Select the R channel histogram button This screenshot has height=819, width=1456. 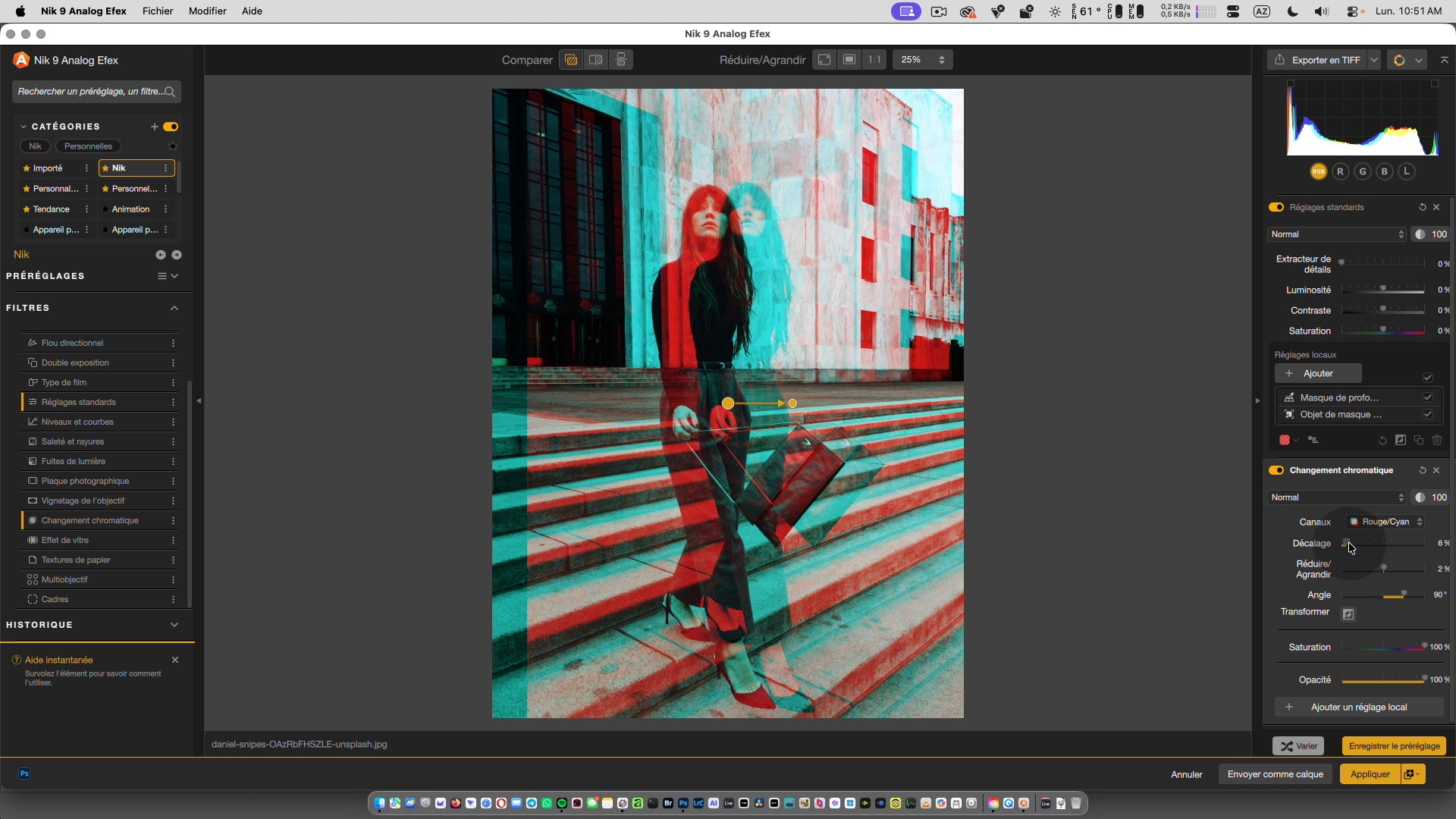[1340, 172]
